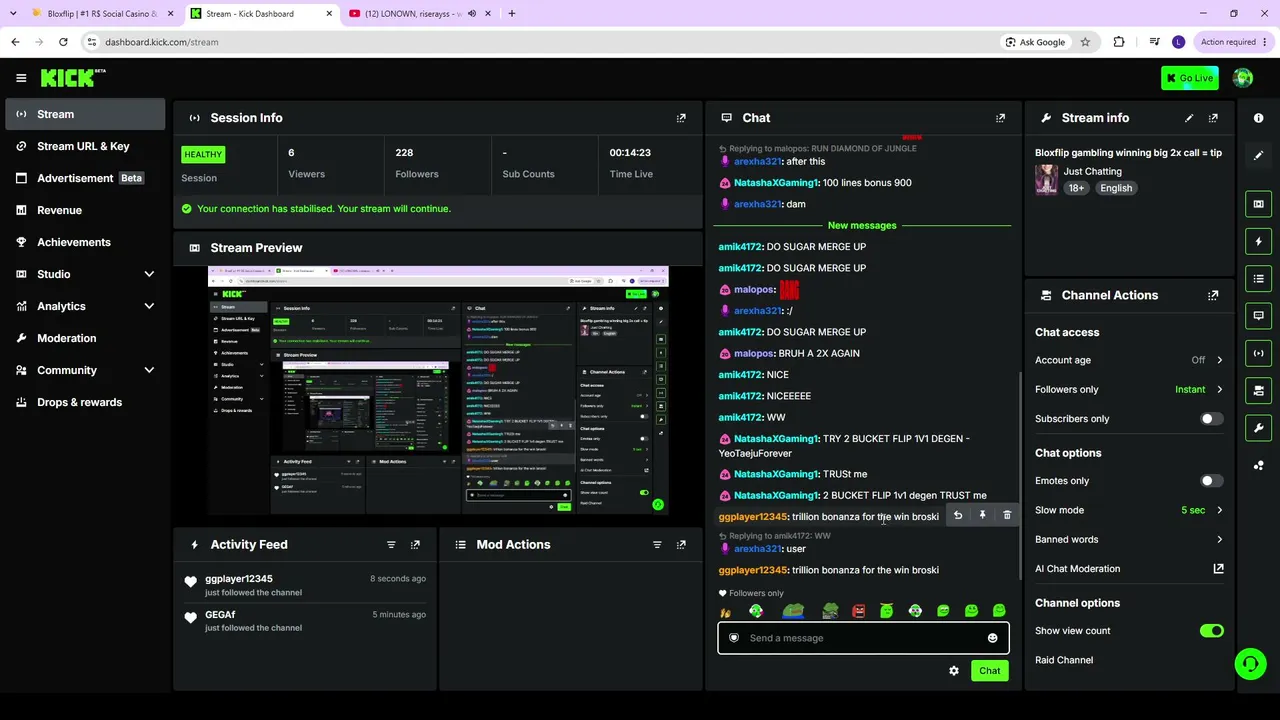Pop out the Stream info panel
1280x720 pixels.
pyautogui.click(x=1213, y=118)
